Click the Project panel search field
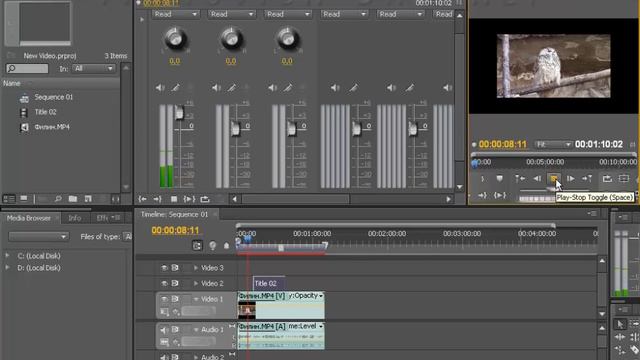 pos(27,69)
